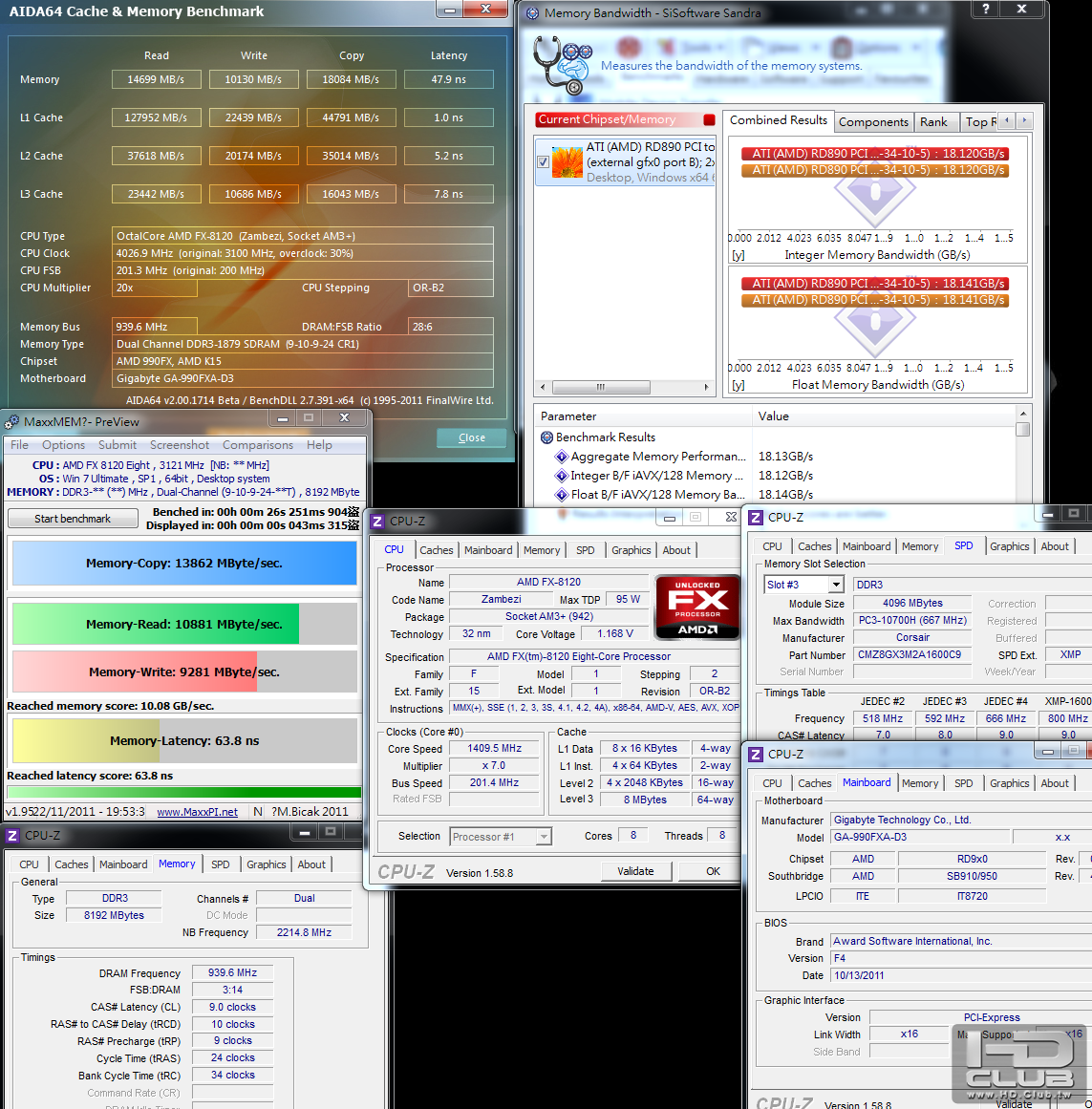Viewport: 1092px width, 1109px height.
Task: Click the Start benchmark button
Action: pyautogui.click(x=73, y=519)
